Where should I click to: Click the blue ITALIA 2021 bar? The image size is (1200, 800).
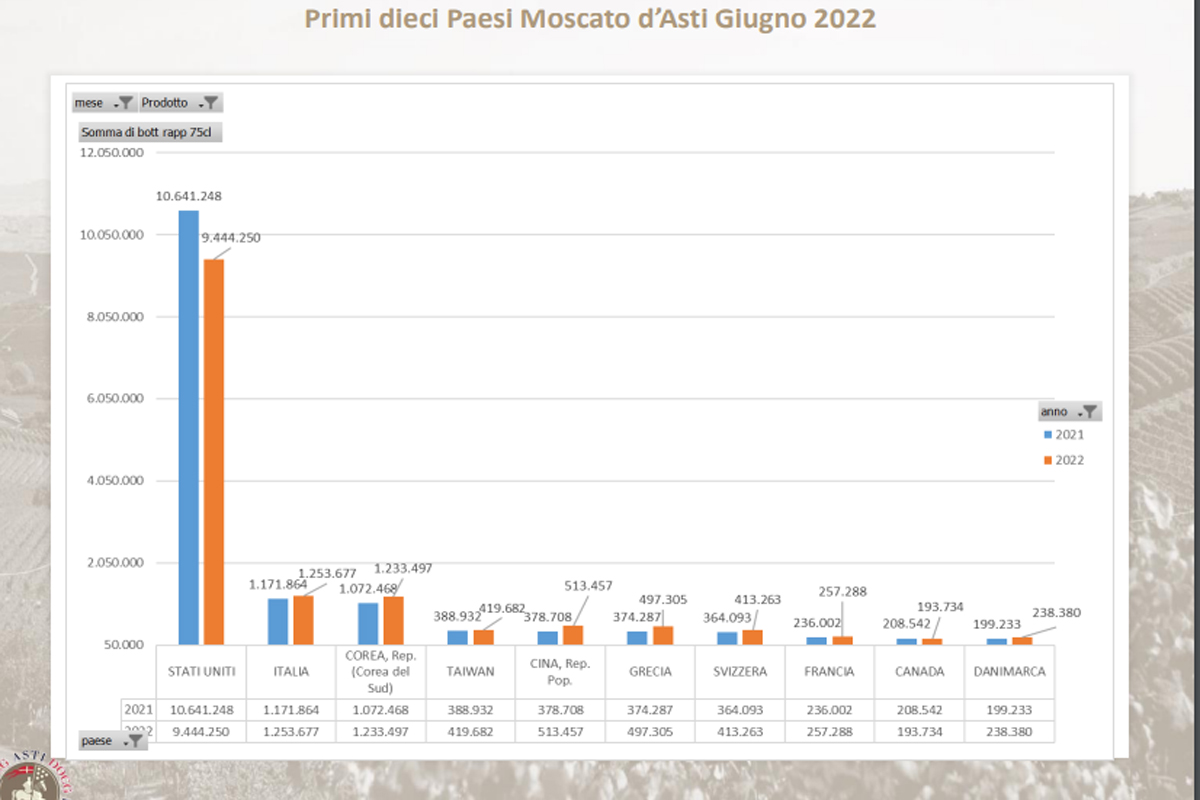tap(278, 621)
